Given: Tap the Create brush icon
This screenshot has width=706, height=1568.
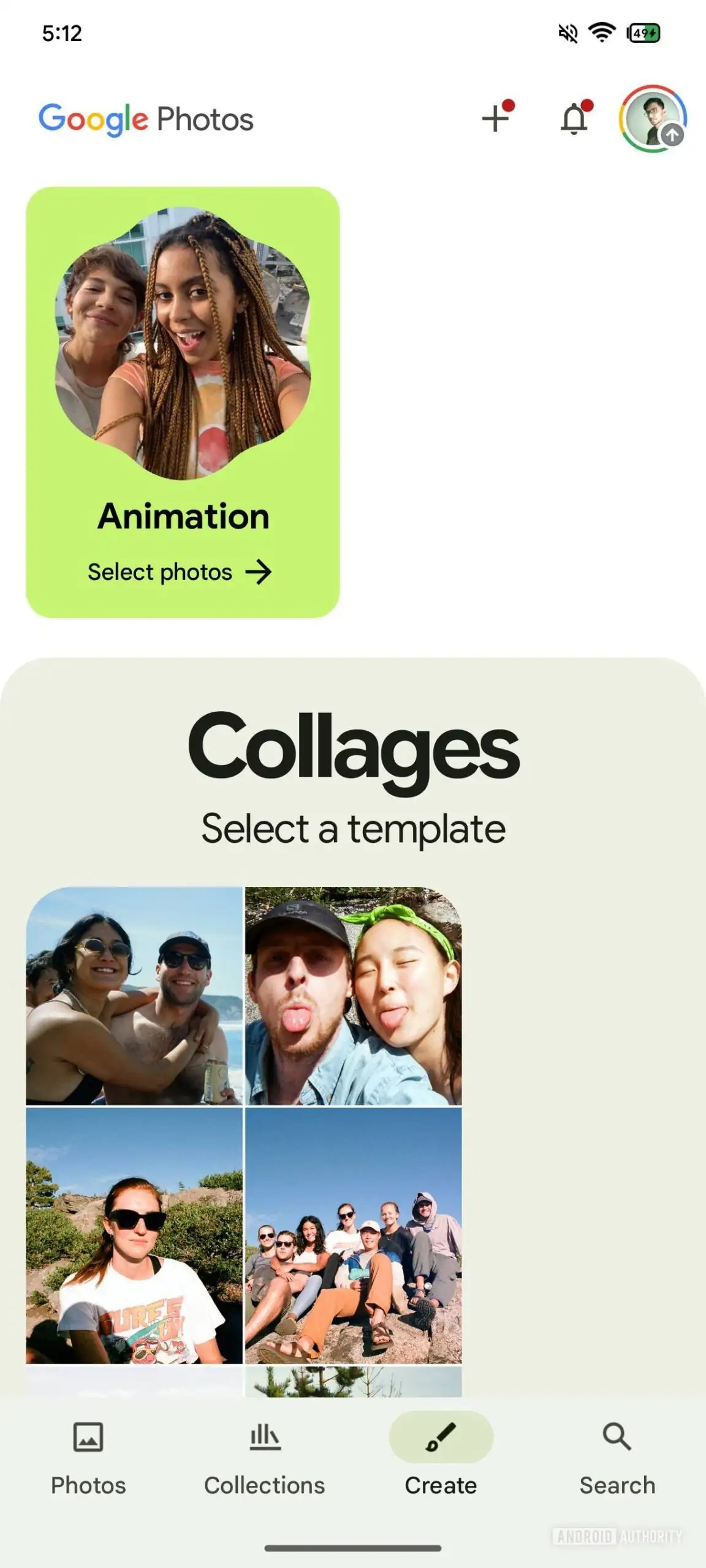Looking at the screenshot, I should pos(441,1436).
